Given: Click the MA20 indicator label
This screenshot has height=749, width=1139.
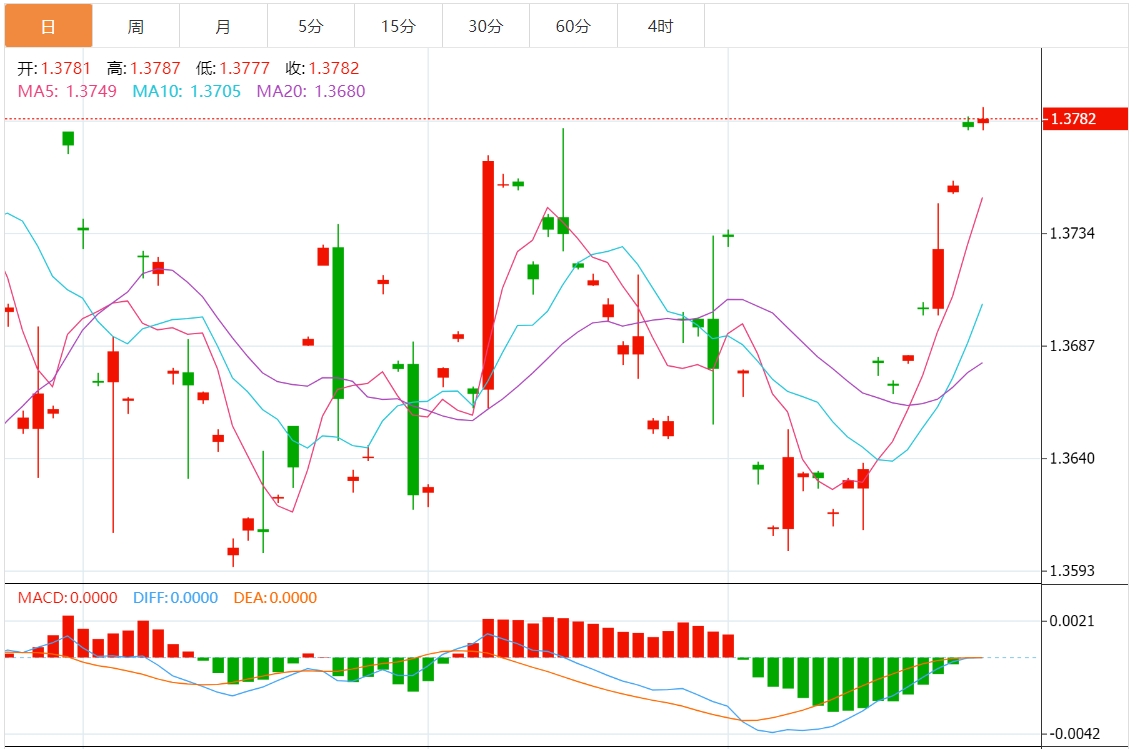Looking at the screenshot, I should (311, 91).
